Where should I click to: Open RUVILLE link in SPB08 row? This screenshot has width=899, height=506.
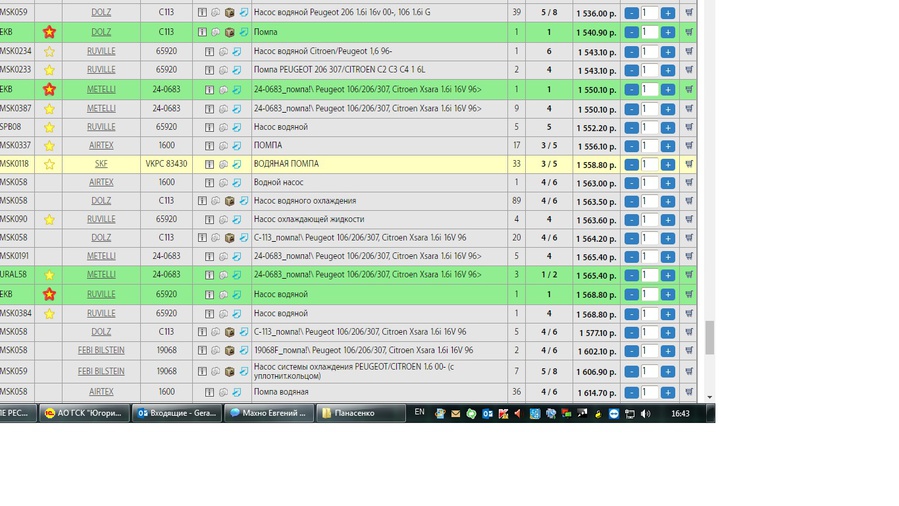(x=101, y=127)
